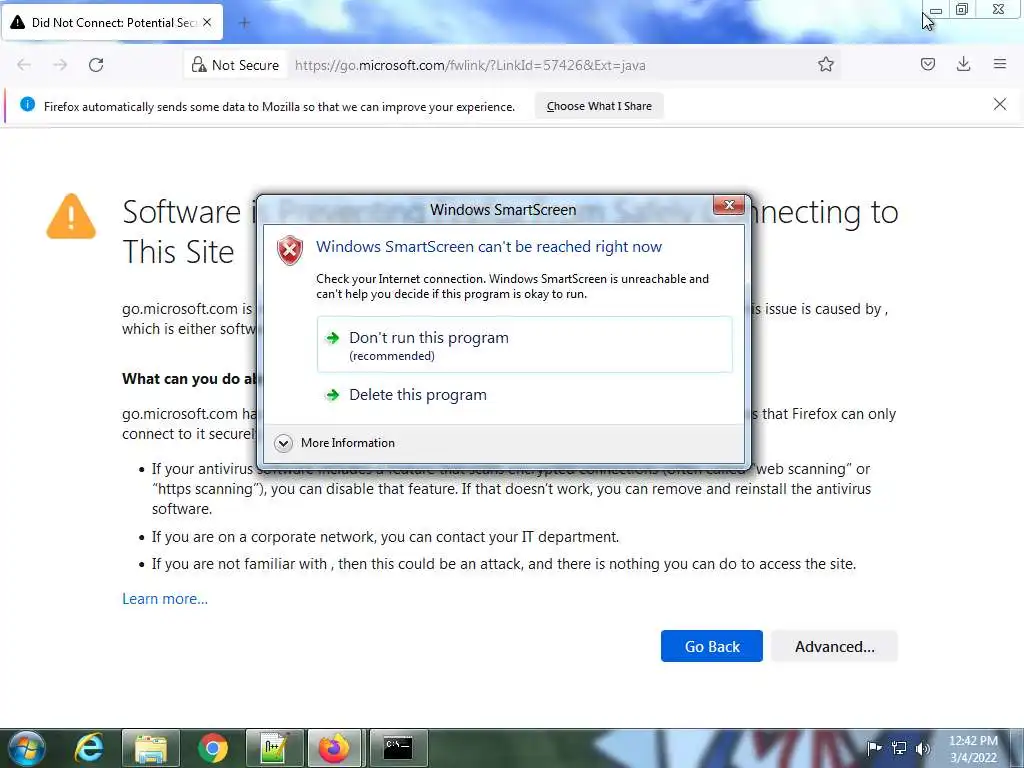Minimize the Firefox window
The width and height of the screenshot is (1024, 768).
[x=936, y=10]
